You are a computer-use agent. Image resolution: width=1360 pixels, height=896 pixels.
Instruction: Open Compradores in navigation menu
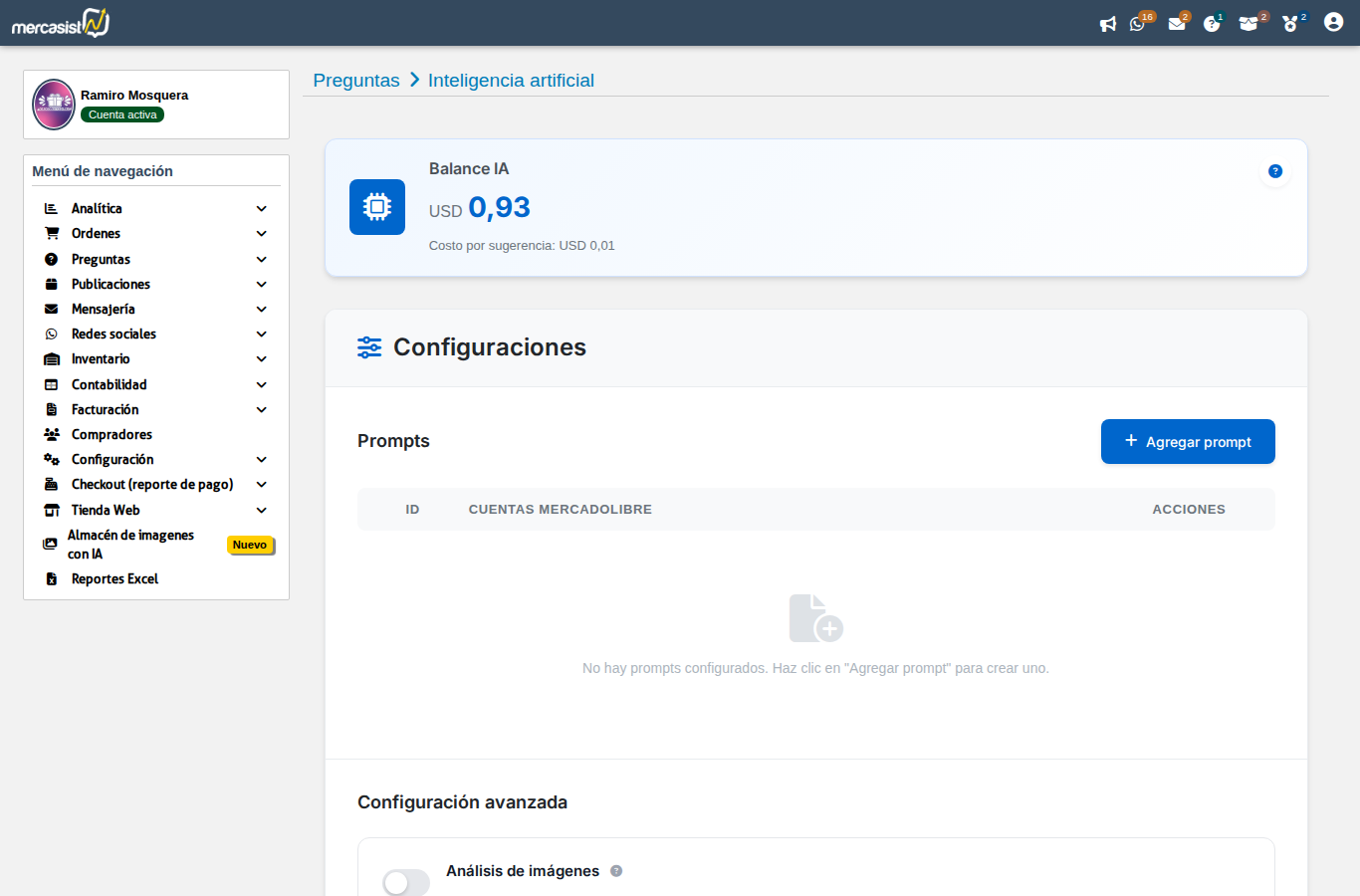(x=112, y=435)
